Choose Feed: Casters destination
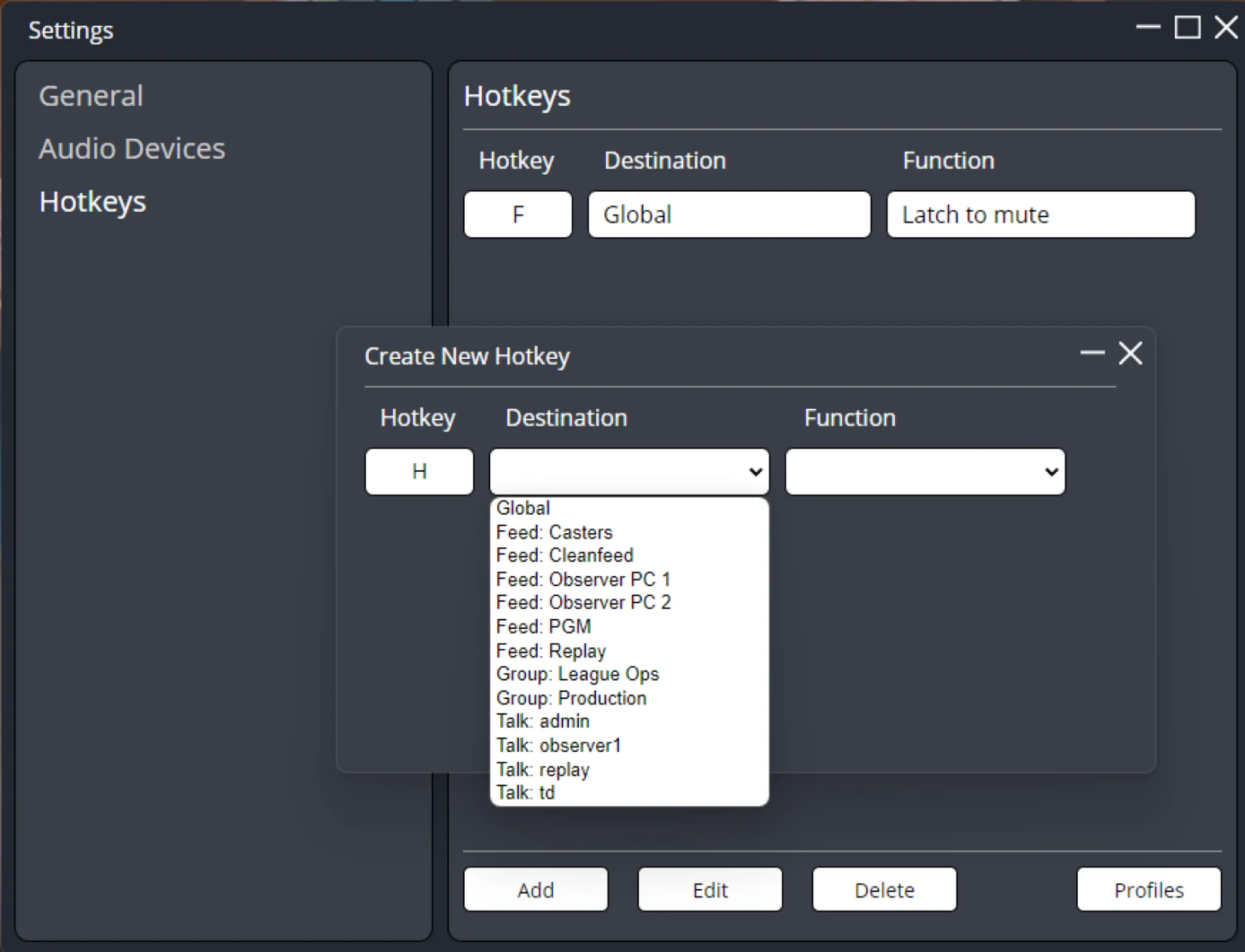1245x952 pixels. click(554, 532)
